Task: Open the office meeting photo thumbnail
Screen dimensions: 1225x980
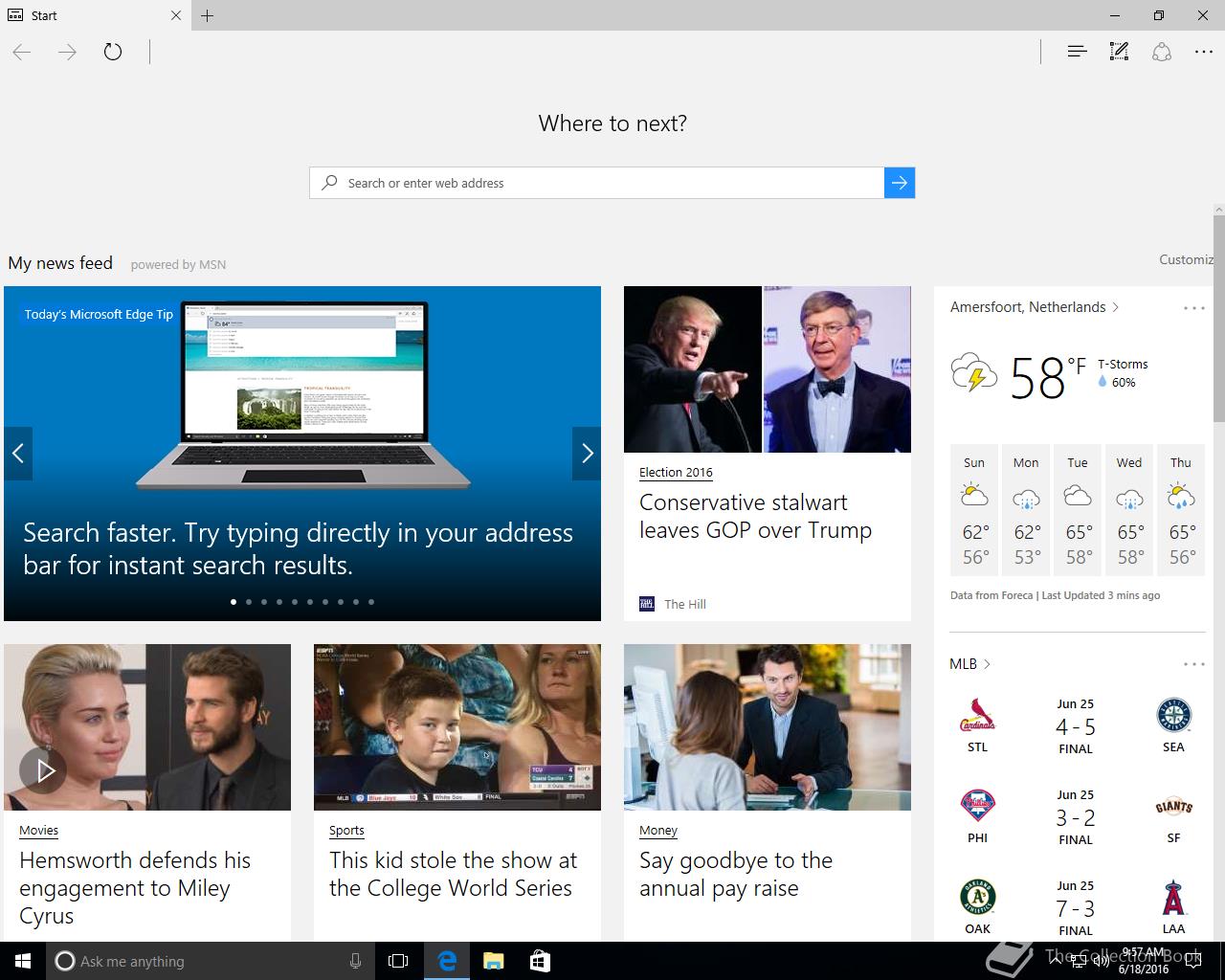Action: click(x=768, y=727)
